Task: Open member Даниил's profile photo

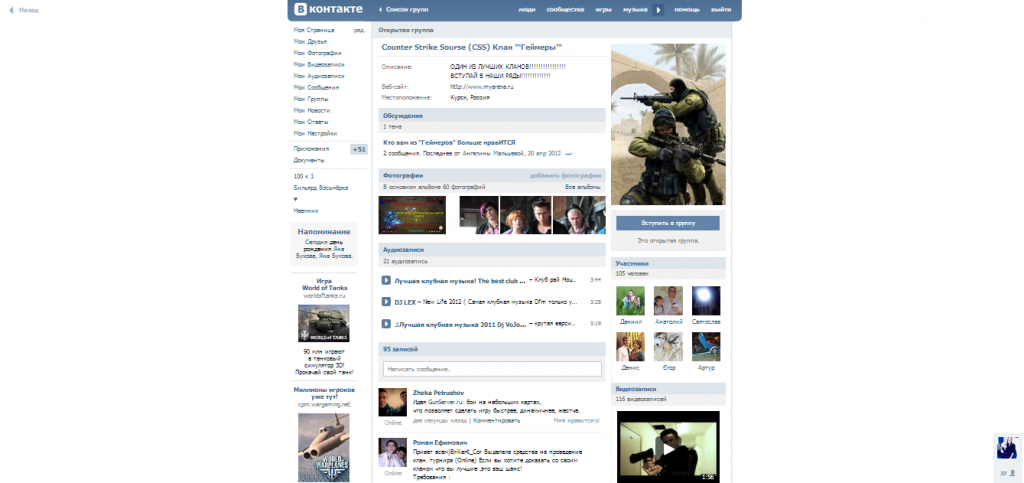Action: (x=630, y=301)
